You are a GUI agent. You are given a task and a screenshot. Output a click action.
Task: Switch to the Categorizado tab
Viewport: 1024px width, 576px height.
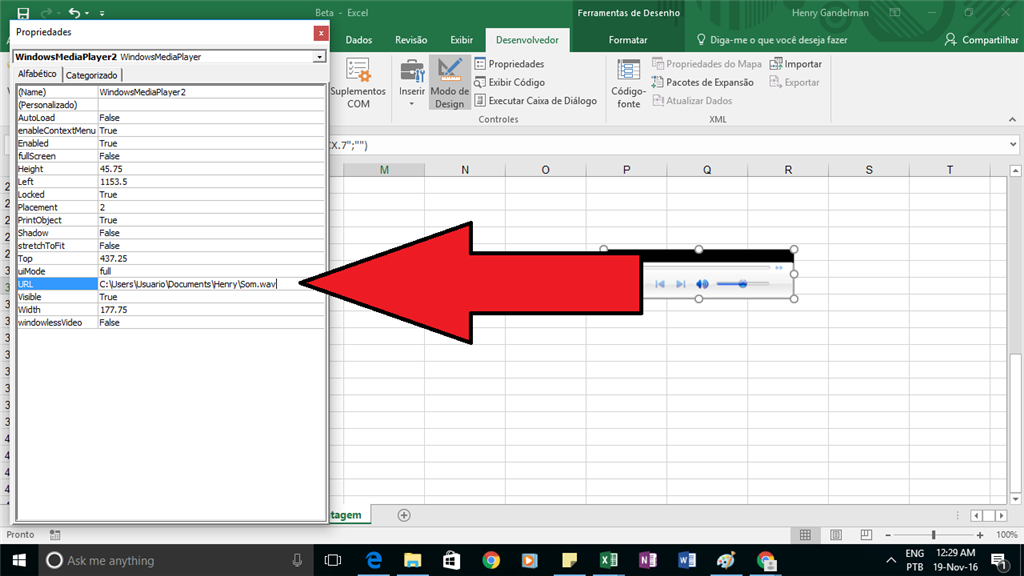(x=91, y=75)
